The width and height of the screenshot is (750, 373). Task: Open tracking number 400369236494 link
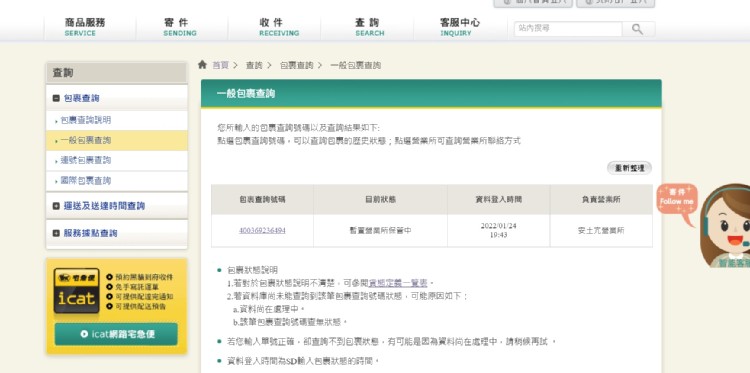(x=262, y=230)
